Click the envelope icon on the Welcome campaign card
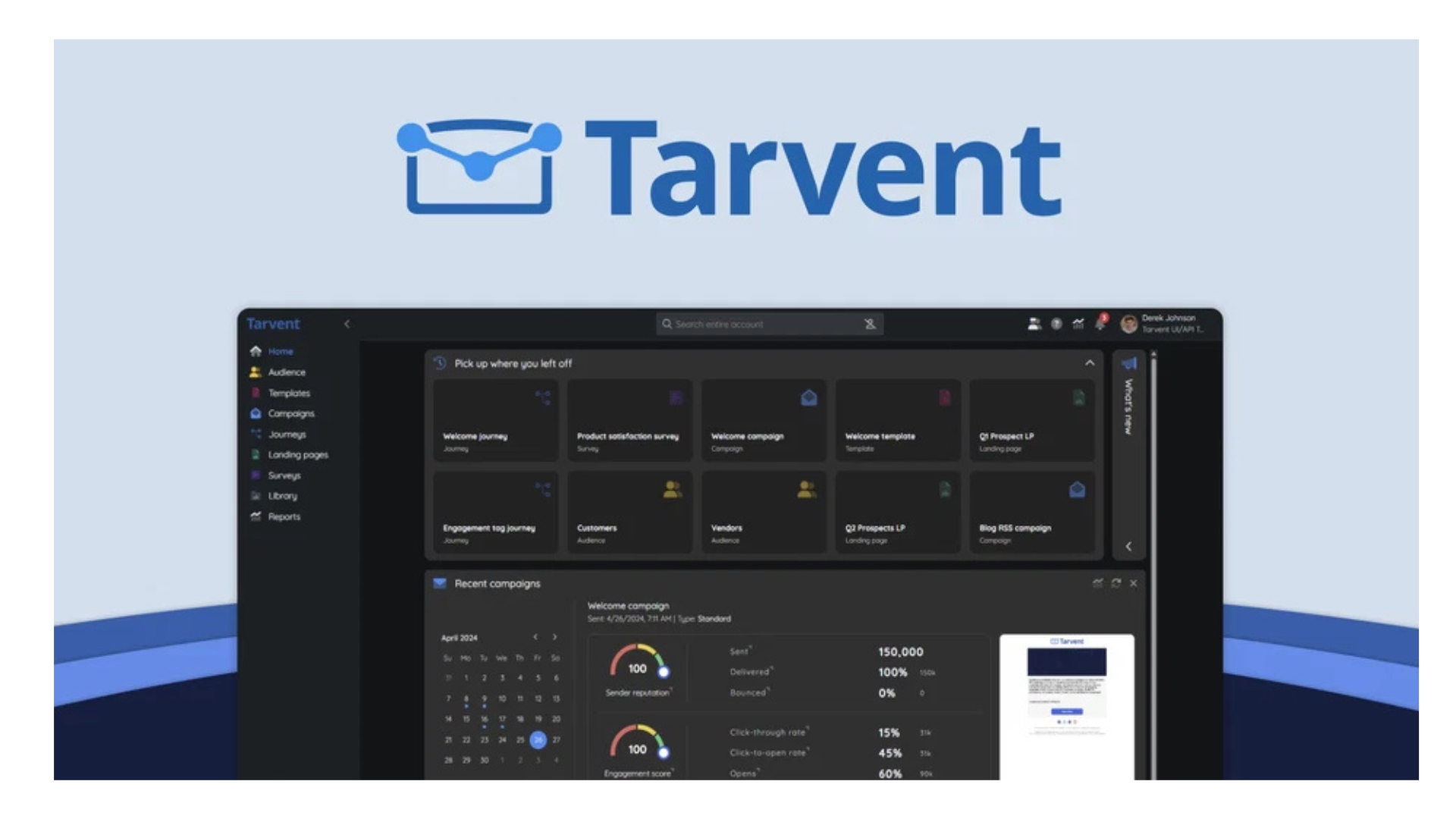 pos(809,397)
